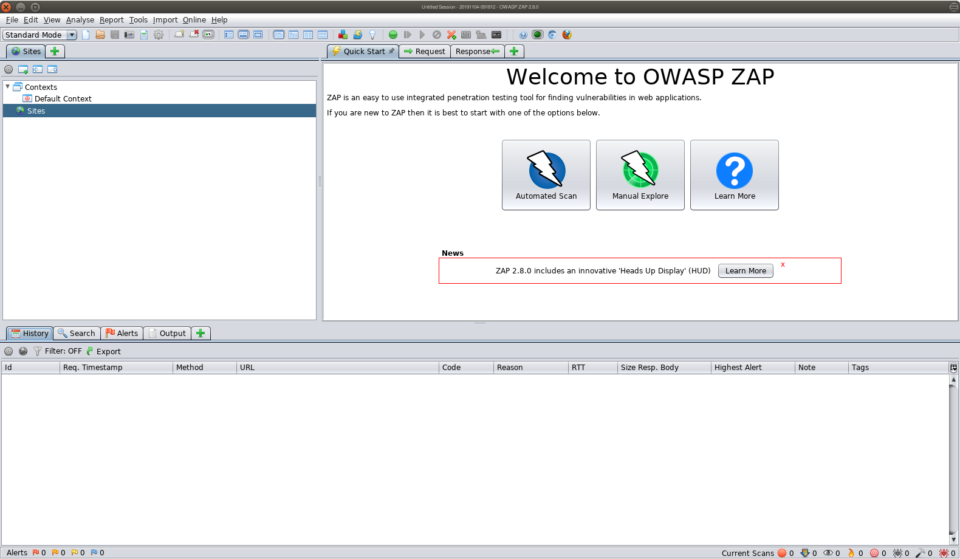
Task: Click the Export Context icon in Sites panel
Action: [x=53, y=69]
